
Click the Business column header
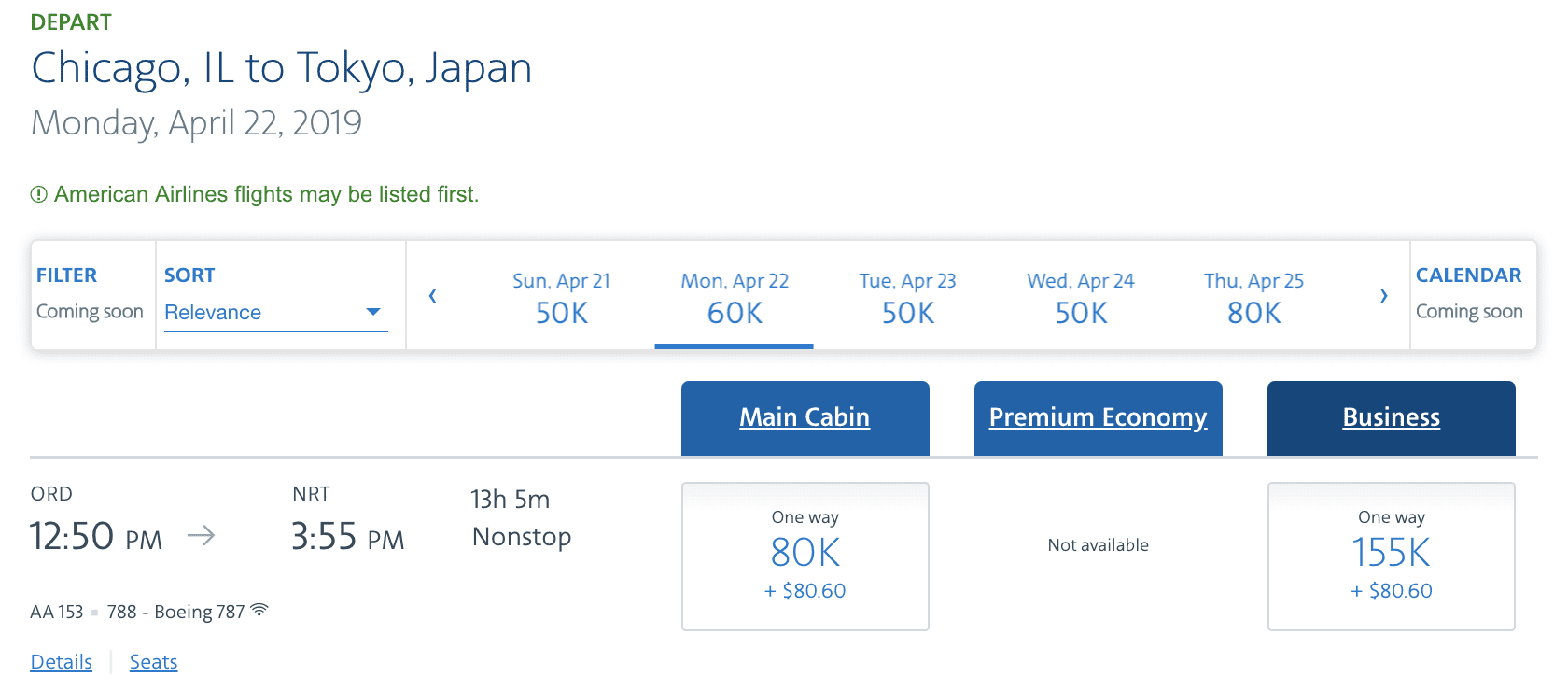coord(1391,417)
